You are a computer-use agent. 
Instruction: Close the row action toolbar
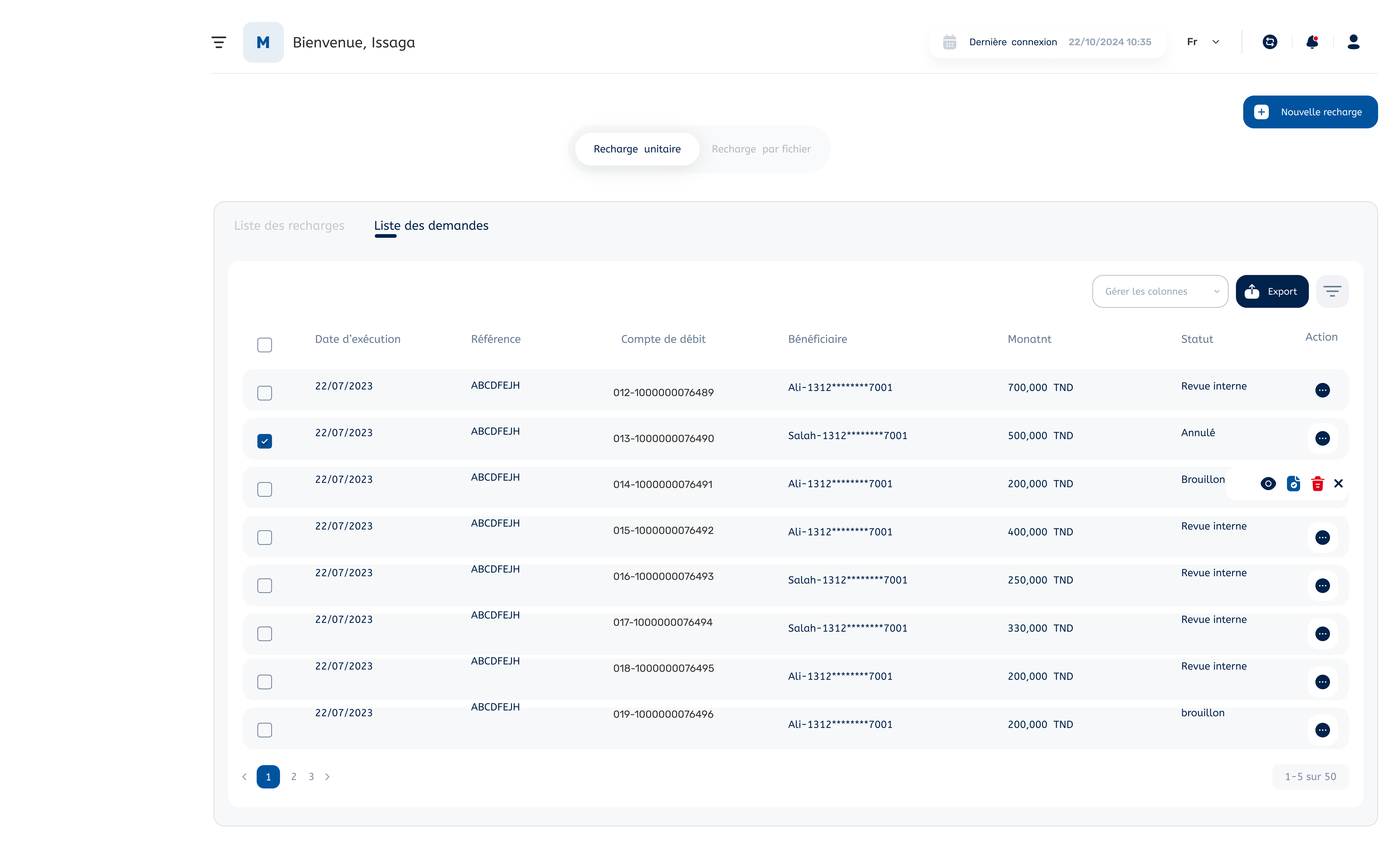tap(1339, 484)
